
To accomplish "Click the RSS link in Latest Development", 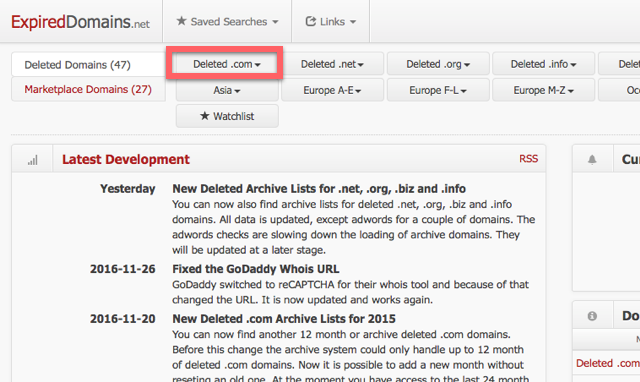I will pyautogui.click(x=529, y=159).
